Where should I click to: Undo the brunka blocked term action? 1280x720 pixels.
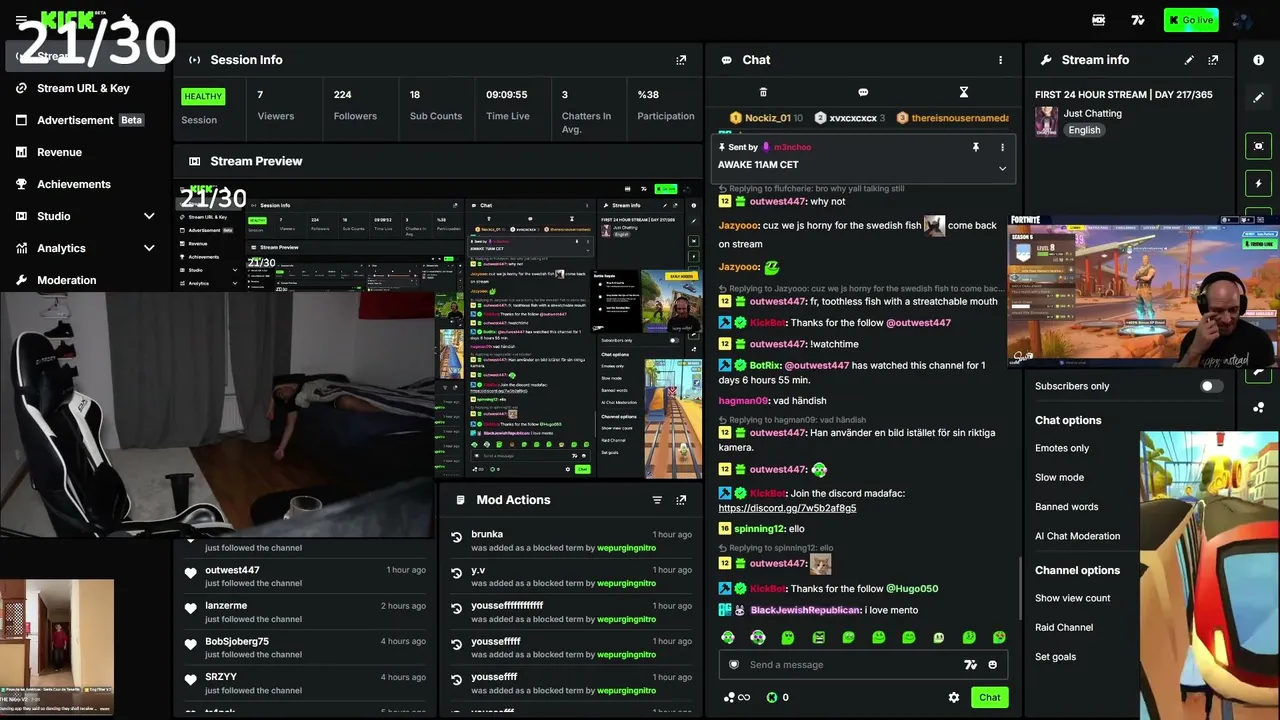tap(457, 538)
